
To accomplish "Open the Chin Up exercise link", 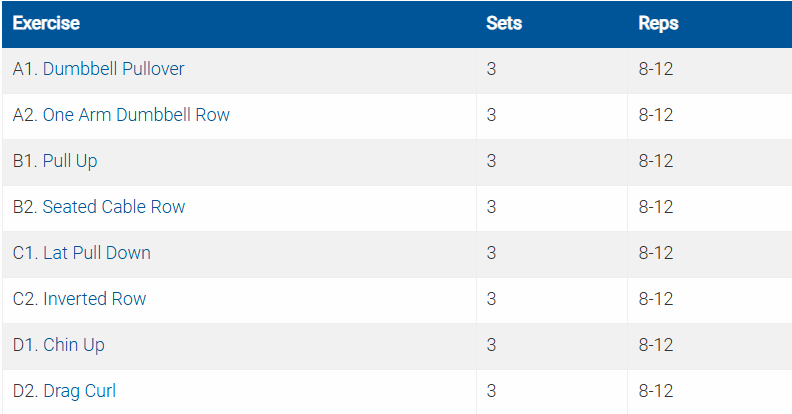I will pyautogui.click(x=74, y=345).
